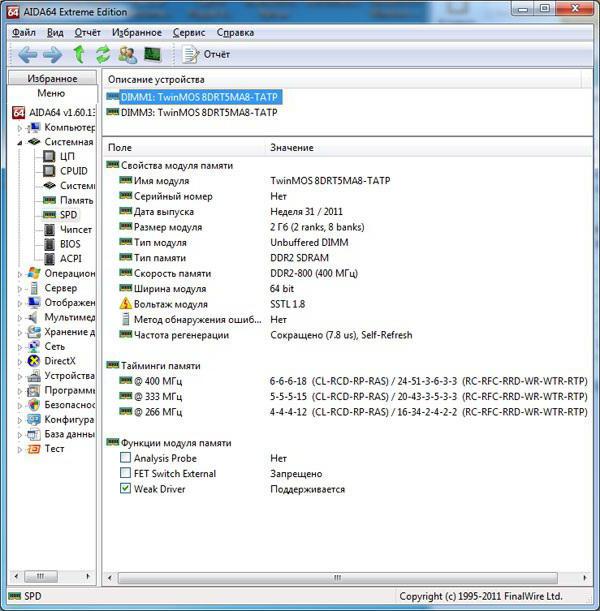Open the Избранное menu in menu bar

tap(137, 32)
